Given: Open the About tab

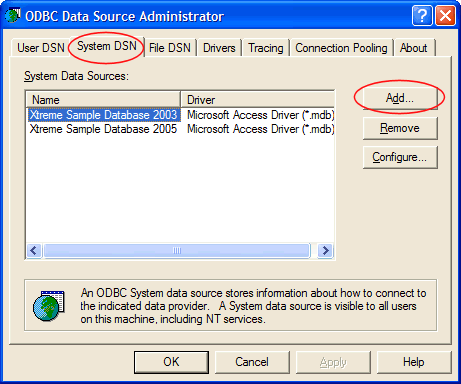Looking at the screenshot, I should click(413, 48).
